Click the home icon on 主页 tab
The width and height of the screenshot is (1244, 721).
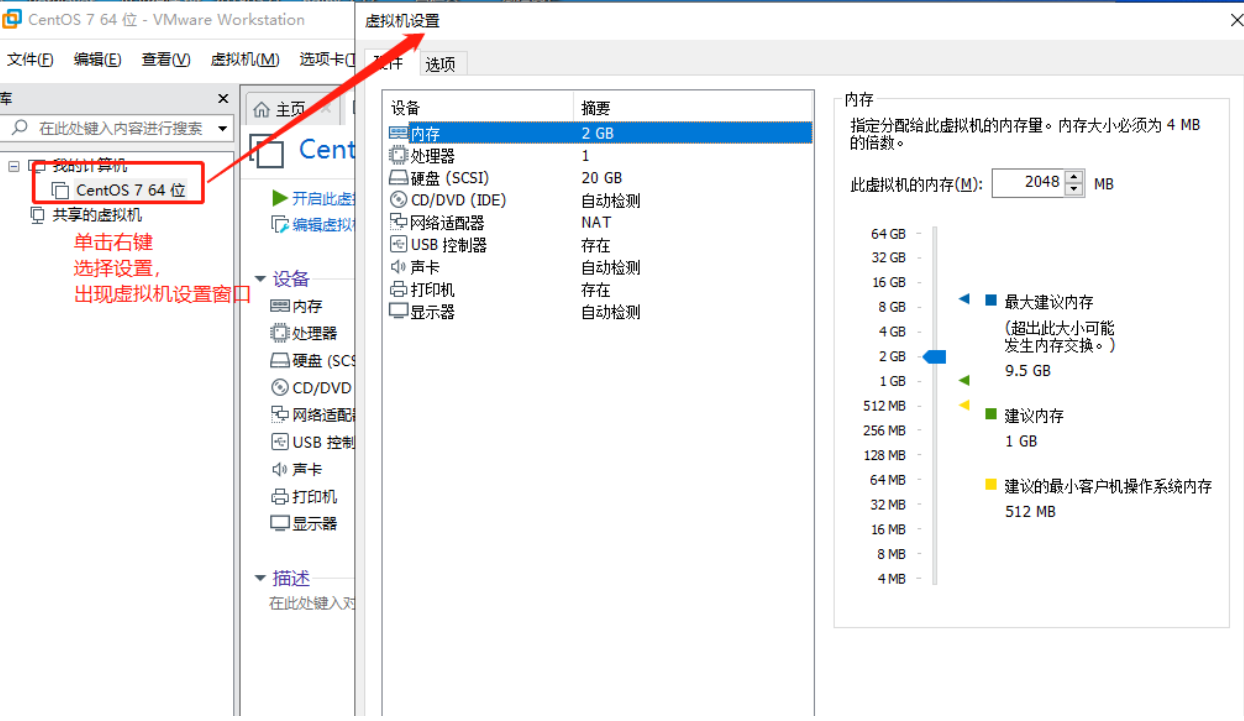point(262,109)
